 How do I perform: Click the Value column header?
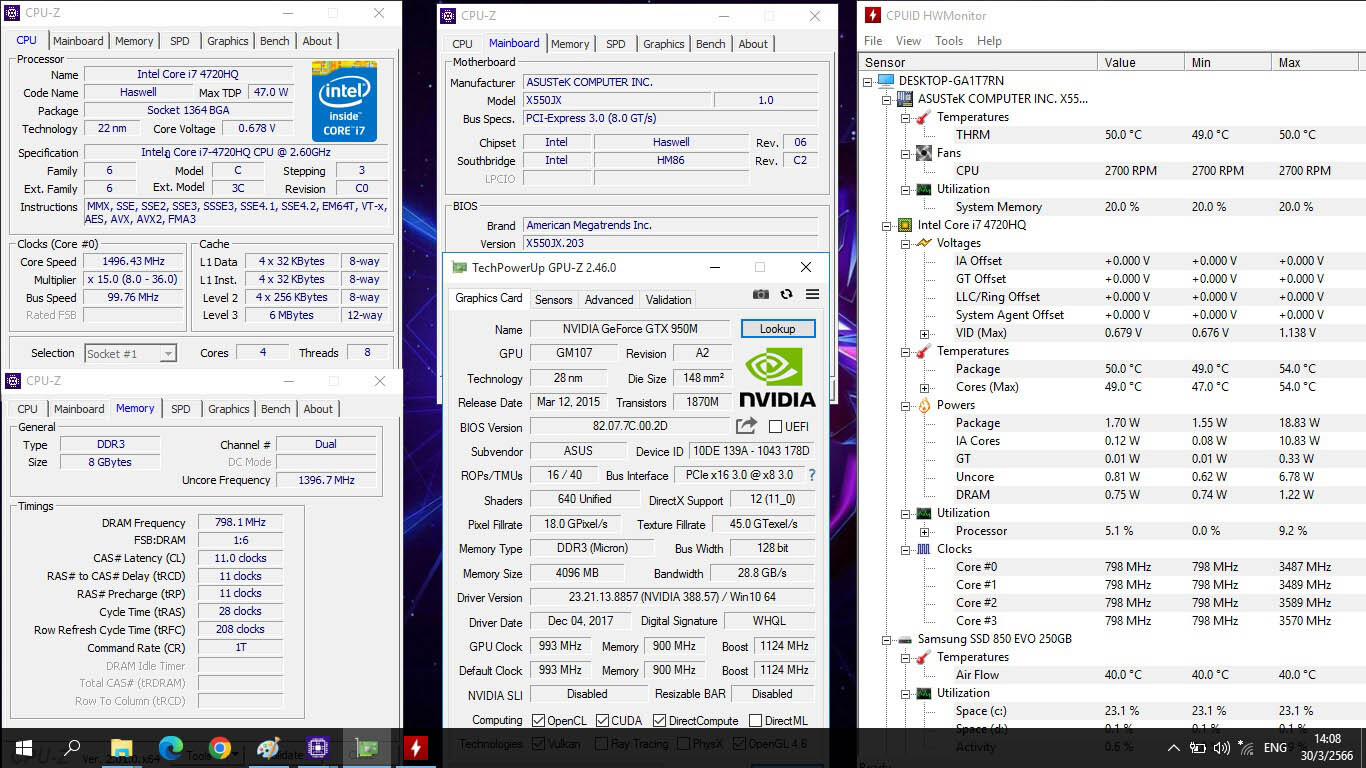click(1140, 62)
